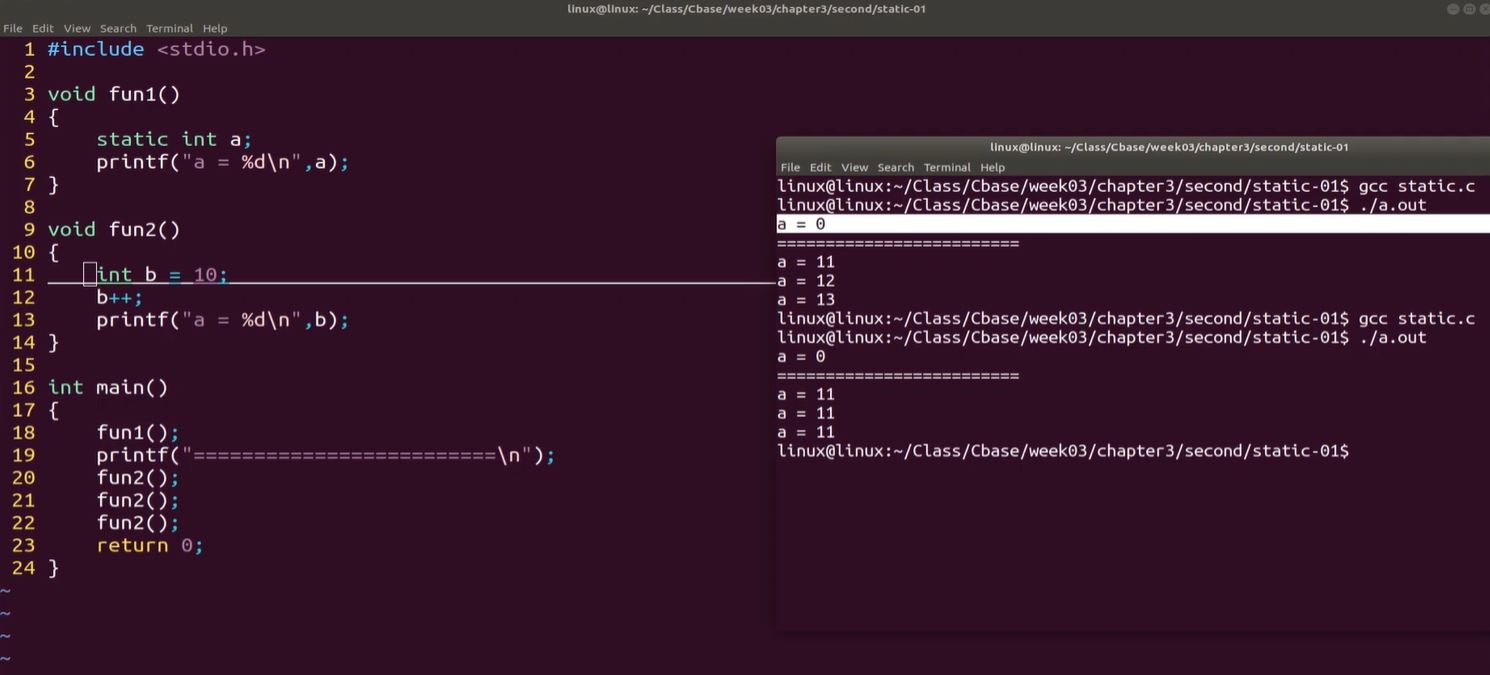Click the second '====' separator in terminal output
1490x675 pixels.
[898, 376]
